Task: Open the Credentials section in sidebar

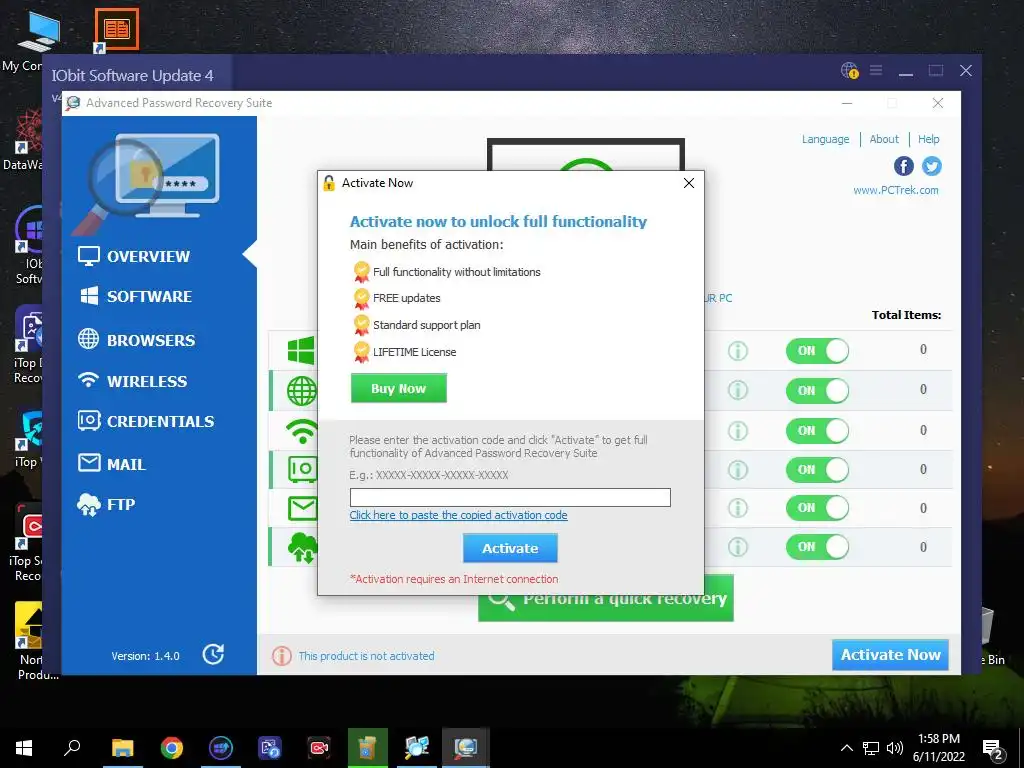Action: point(146,421)
